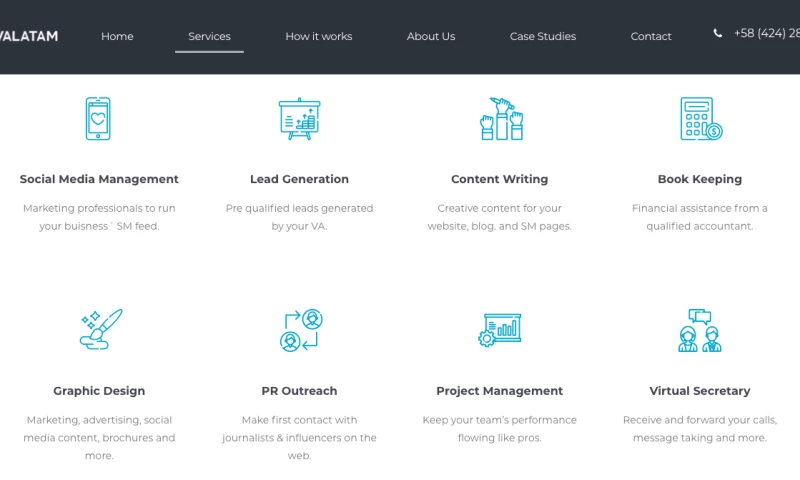Click the Virtual Secretary heading

click(x=699, y=391)
